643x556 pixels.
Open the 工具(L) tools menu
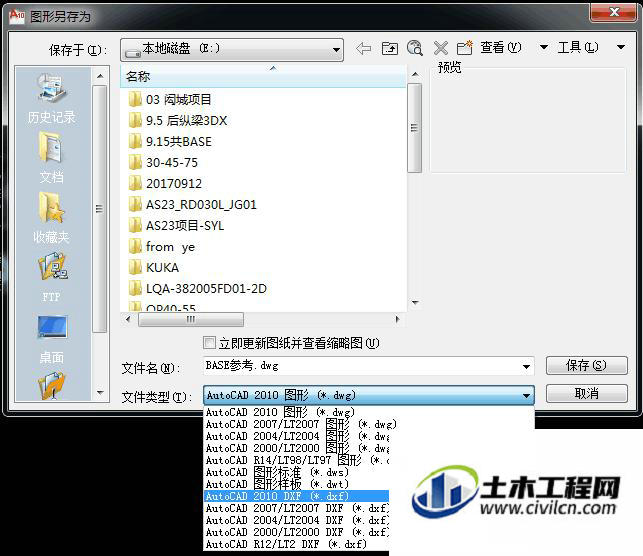578,48
